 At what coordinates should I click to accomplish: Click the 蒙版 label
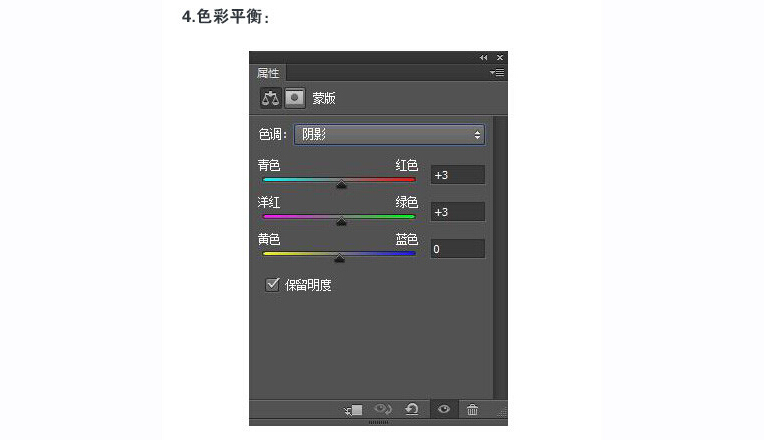324,98
